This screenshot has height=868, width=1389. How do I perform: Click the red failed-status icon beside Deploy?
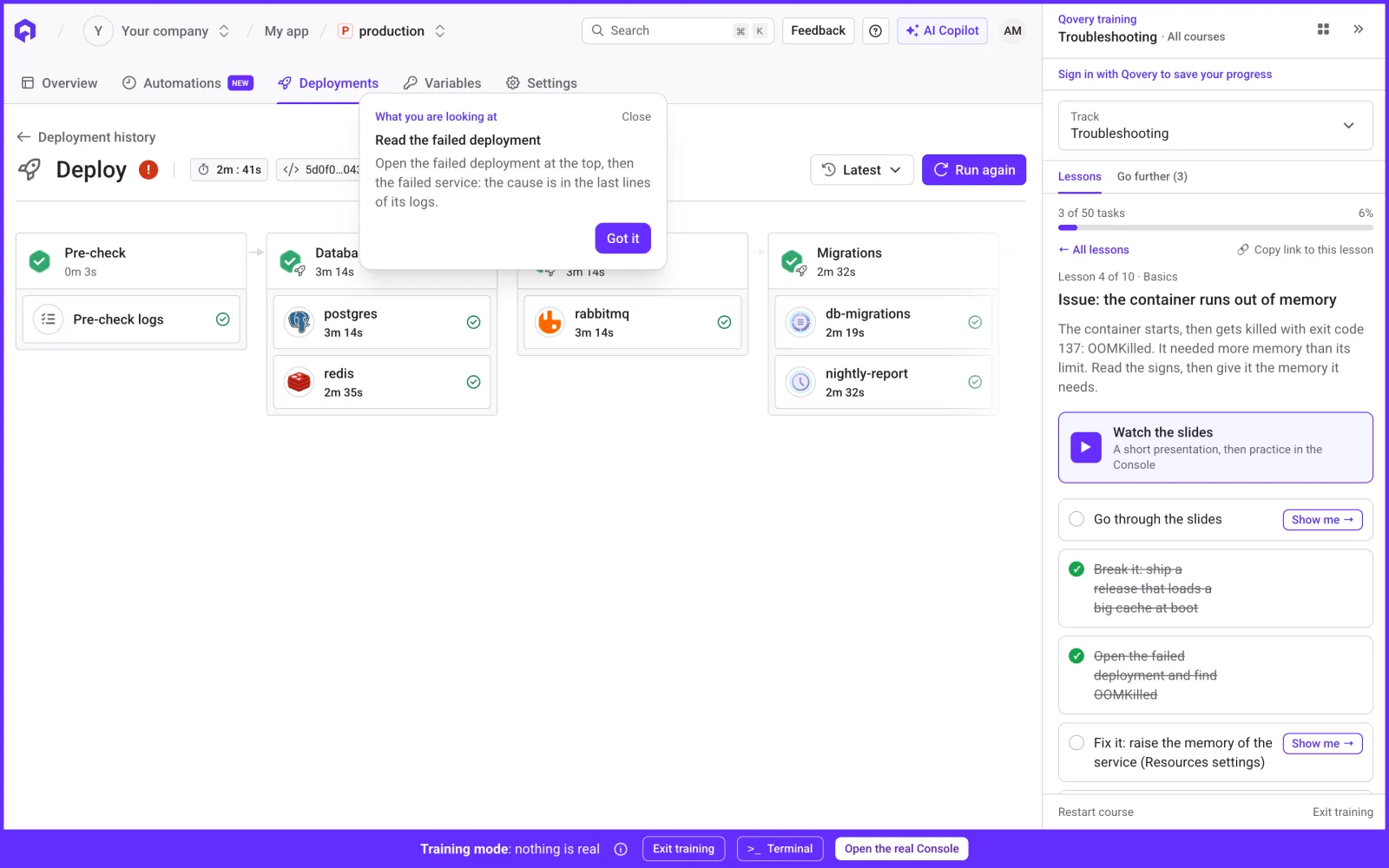click(148, 169)
